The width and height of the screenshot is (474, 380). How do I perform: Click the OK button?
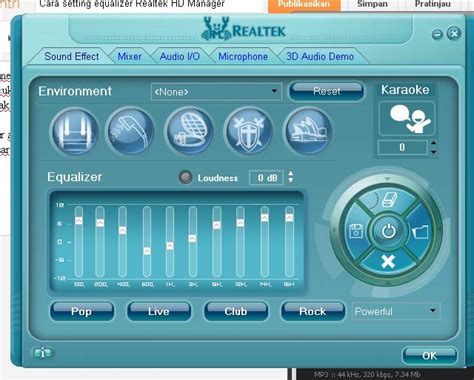430,356
